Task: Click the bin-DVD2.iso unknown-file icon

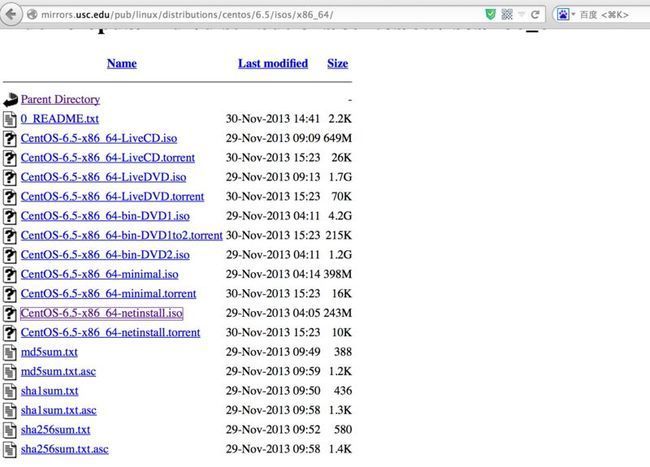Action: pyautogui.click(x=10, y=256)
